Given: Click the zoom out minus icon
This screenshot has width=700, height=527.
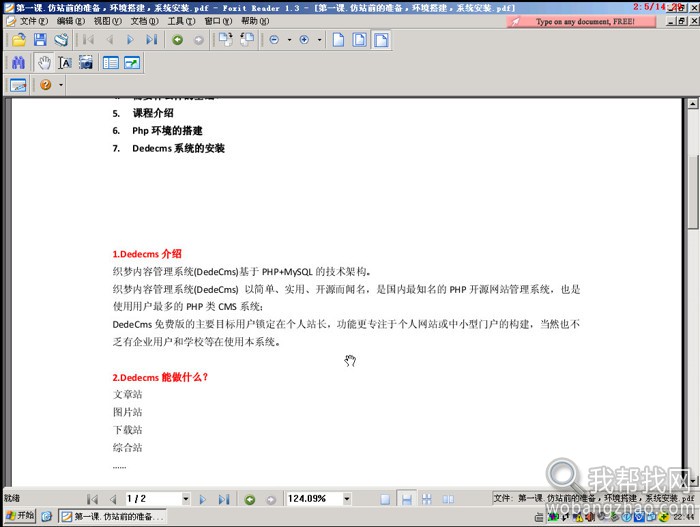Looking at the screenshot, I should point(274,40).
